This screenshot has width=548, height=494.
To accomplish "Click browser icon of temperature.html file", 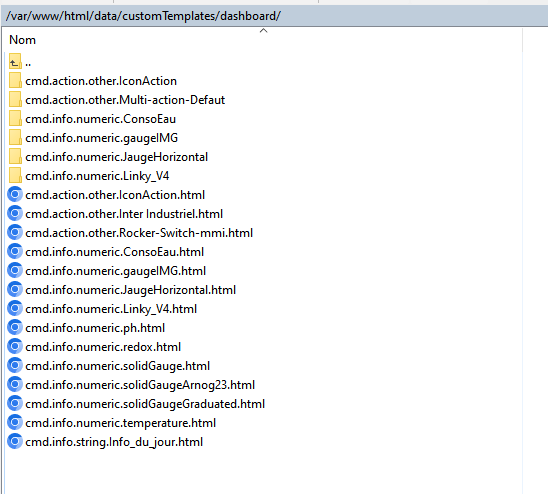I will tap(15, 422).
